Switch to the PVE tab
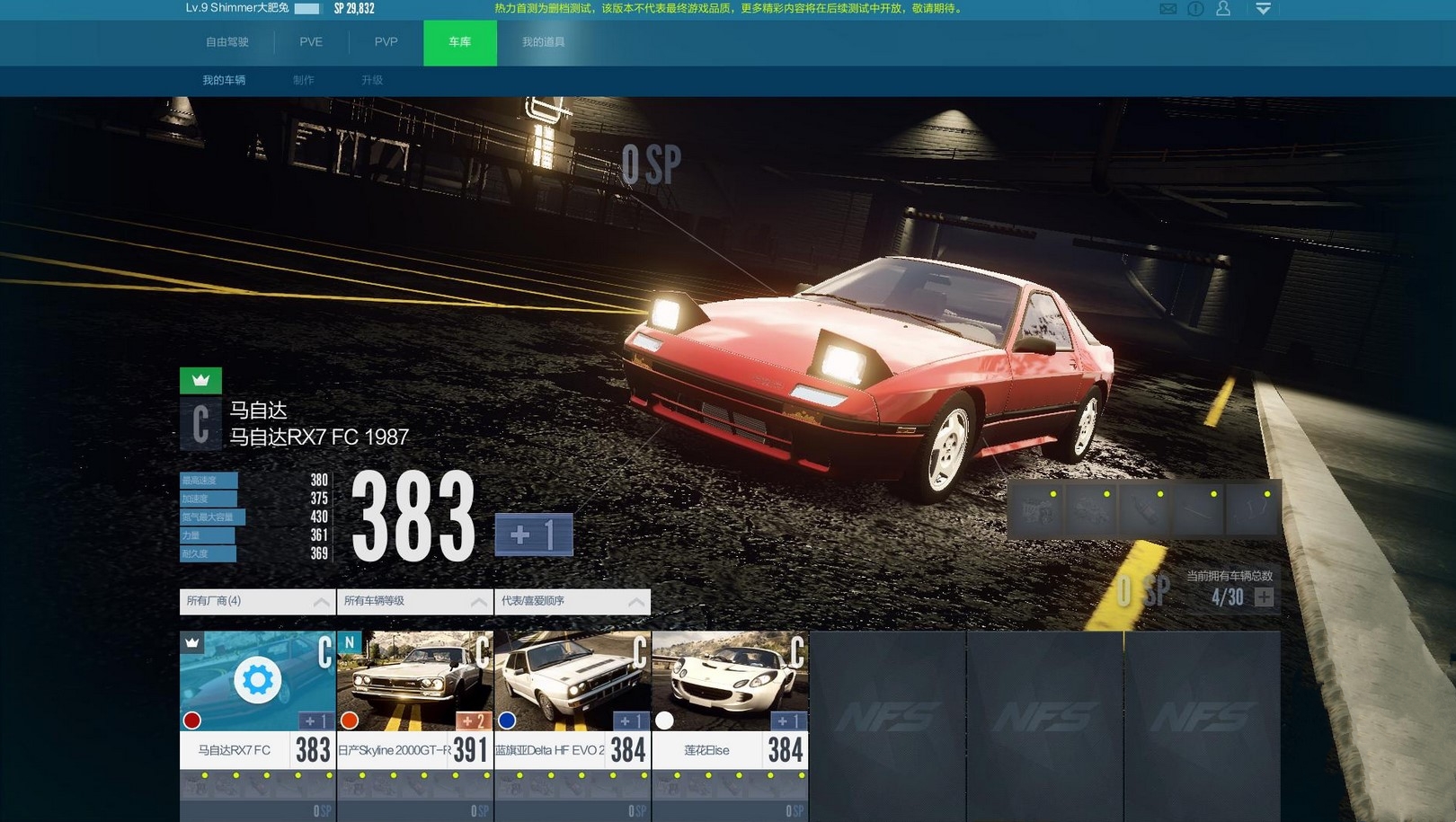This screenshot has height=822, width=1456. click(311, 42)
